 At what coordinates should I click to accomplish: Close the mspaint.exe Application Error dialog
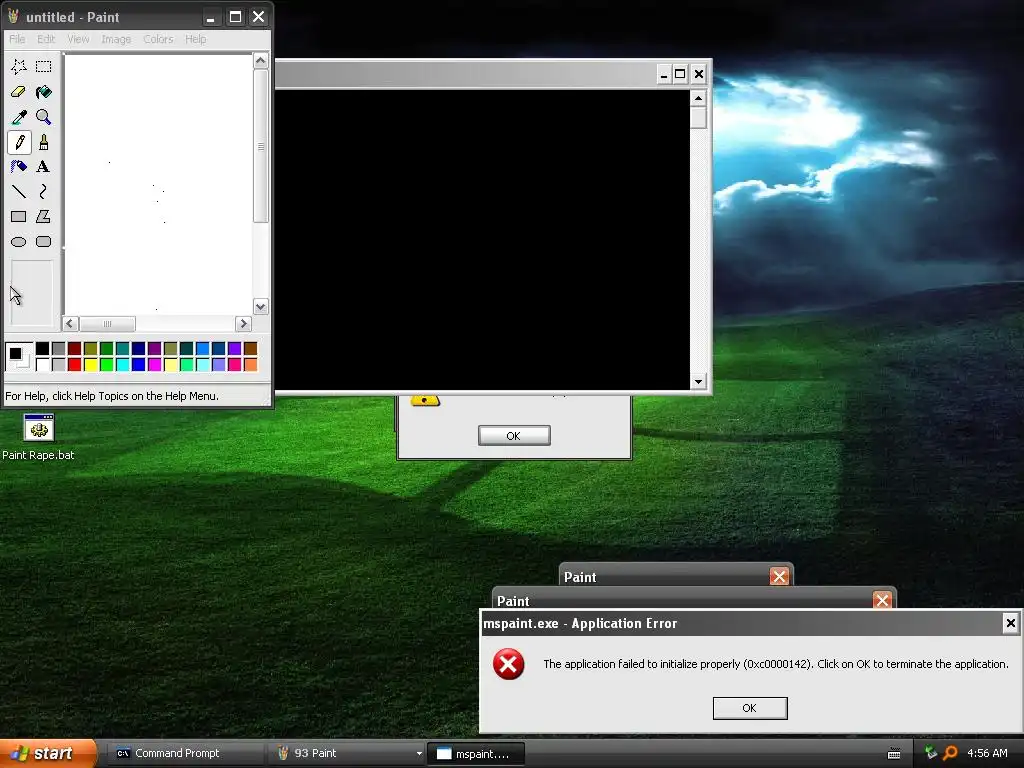coord(1010,623)
